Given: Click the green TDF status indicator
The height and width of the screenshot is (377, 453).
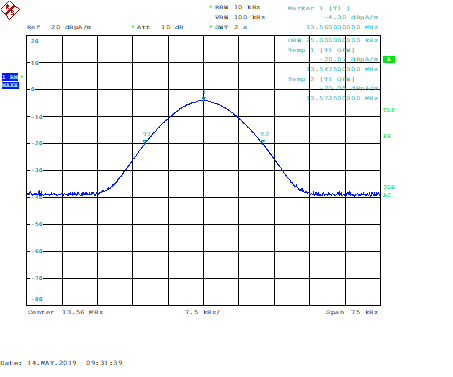Looking at the screenshot, I should 389,110.
